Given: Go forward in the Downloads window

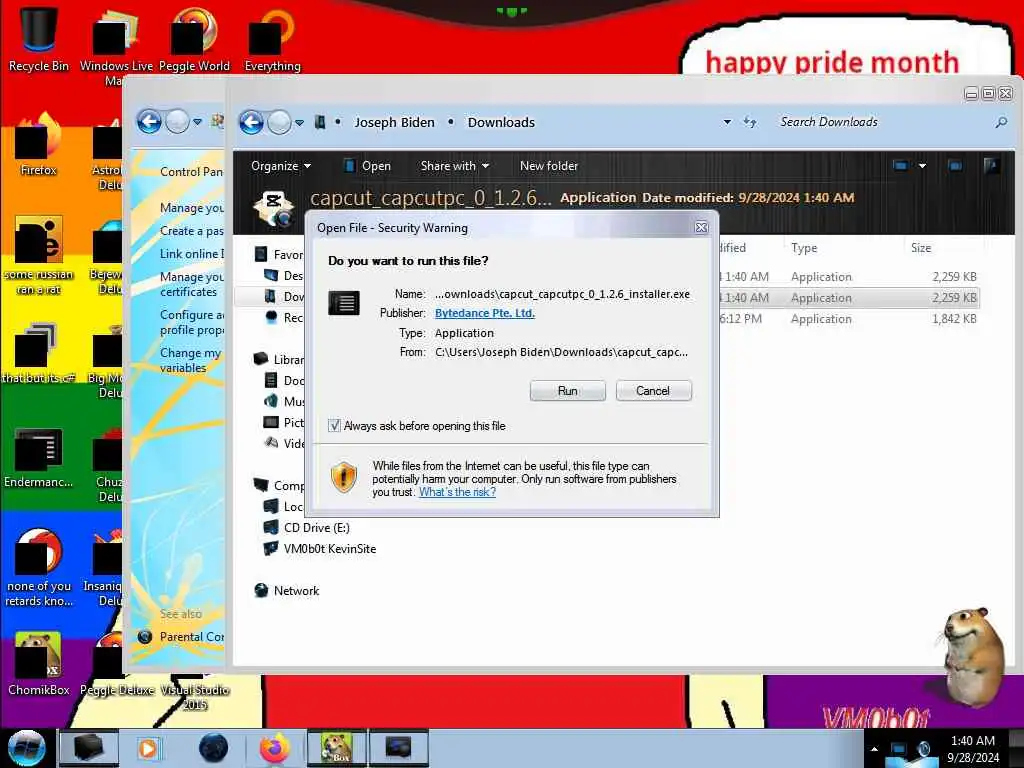Looking at the screenshot, I should point(280,122).
